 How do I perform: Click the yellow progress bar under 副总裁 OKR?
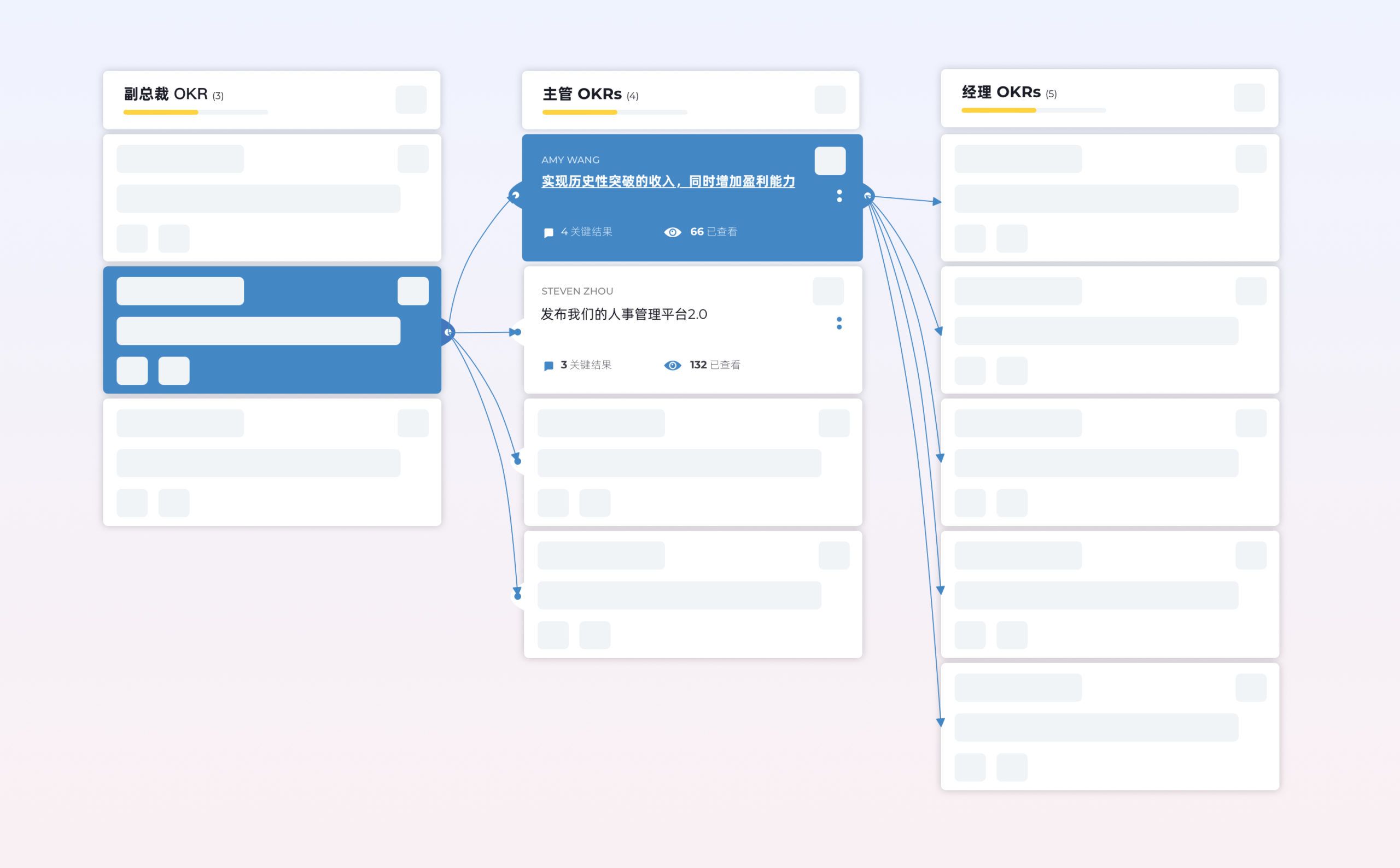tap(160, 112)
